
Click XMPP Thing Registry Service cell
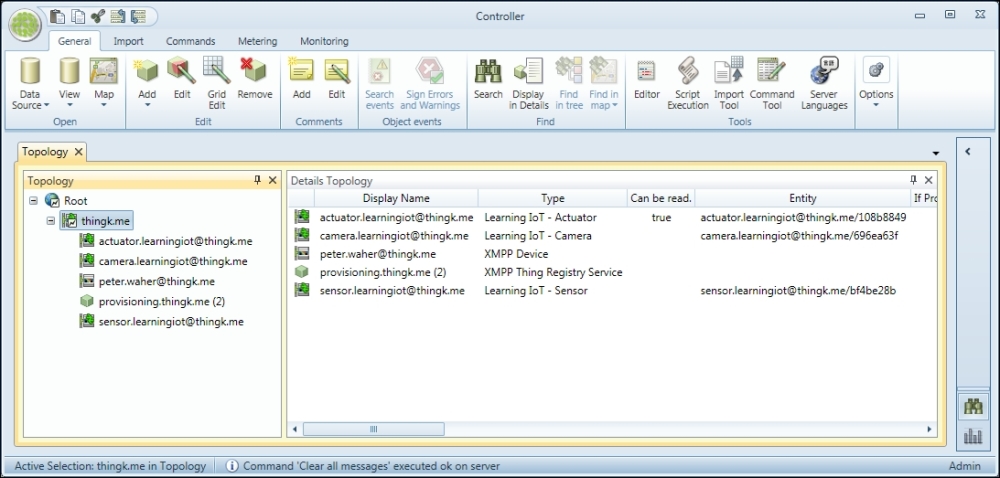pyautogui.click(x=553, y=272)
